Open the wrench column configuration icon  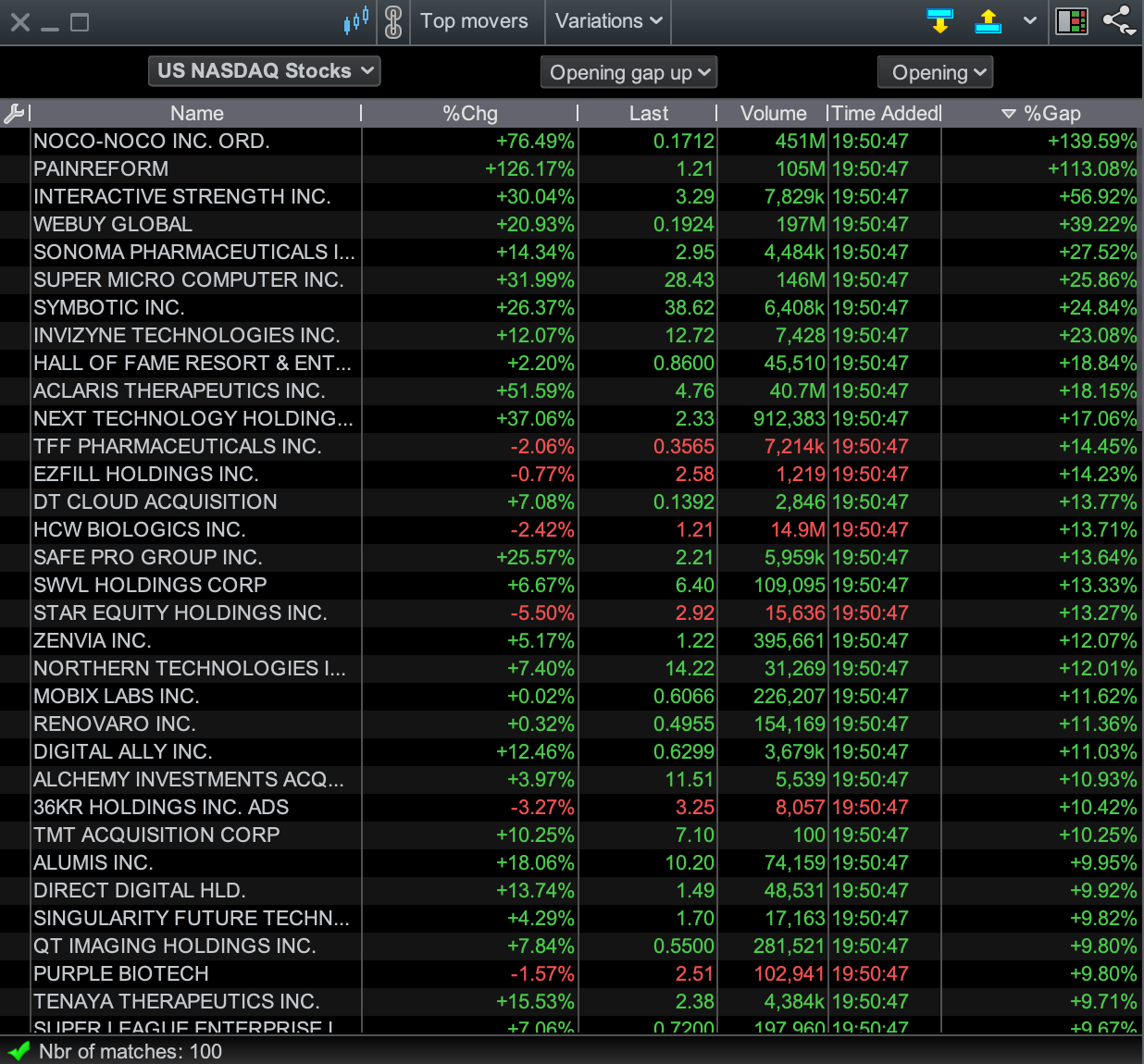14,114
